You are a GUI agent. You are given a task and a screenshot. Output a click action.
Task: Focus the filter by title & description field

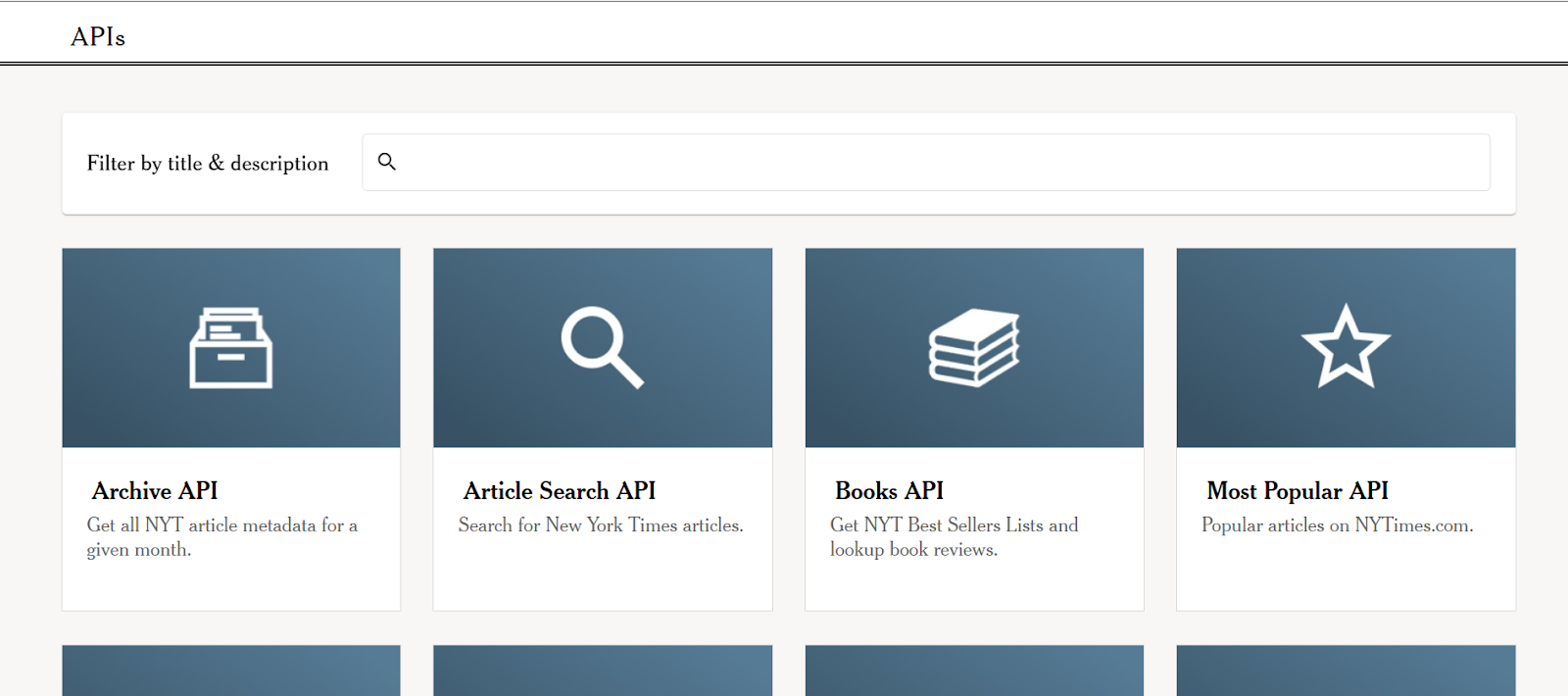pyautogui.click(x=926, y=163)
